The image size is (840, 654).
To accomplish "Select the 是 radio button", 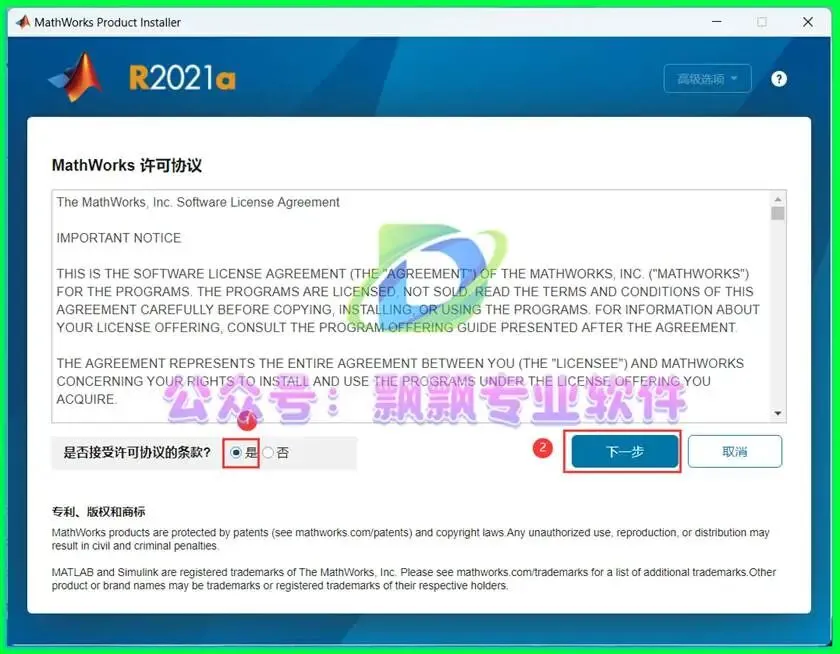I will coord(236,453).
